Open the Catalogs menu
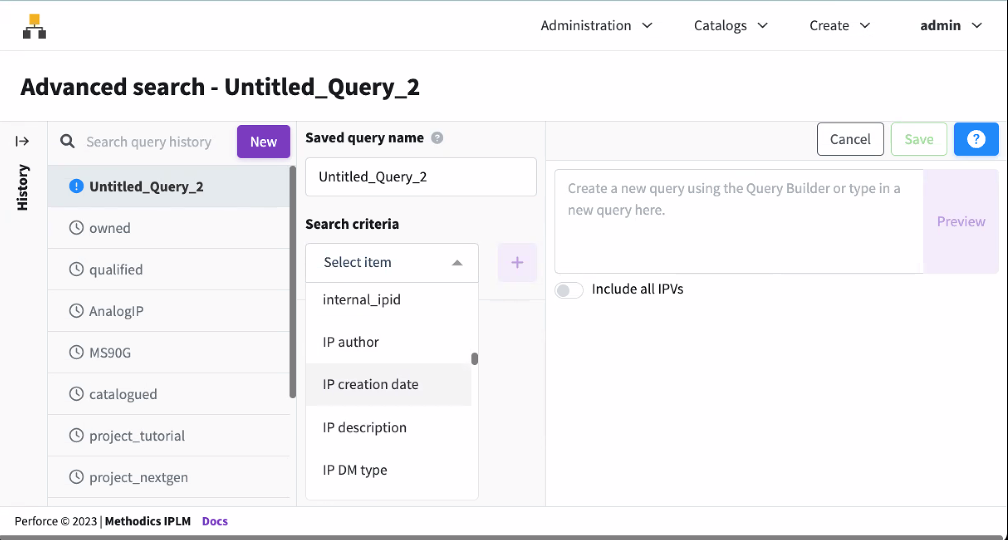 (731, 26)
